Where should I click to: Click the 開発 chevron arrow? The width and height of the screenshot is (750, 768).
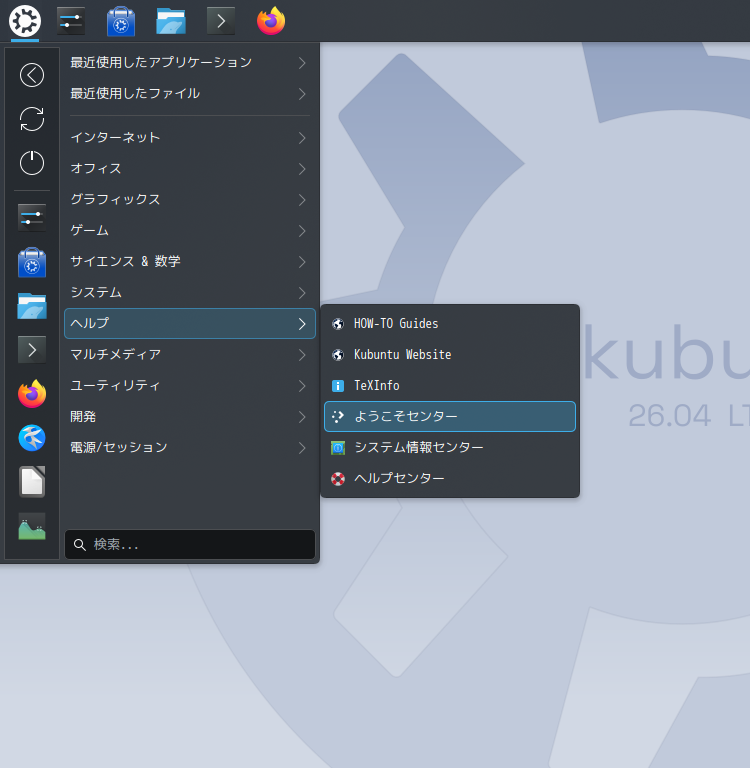coord(302,417)
